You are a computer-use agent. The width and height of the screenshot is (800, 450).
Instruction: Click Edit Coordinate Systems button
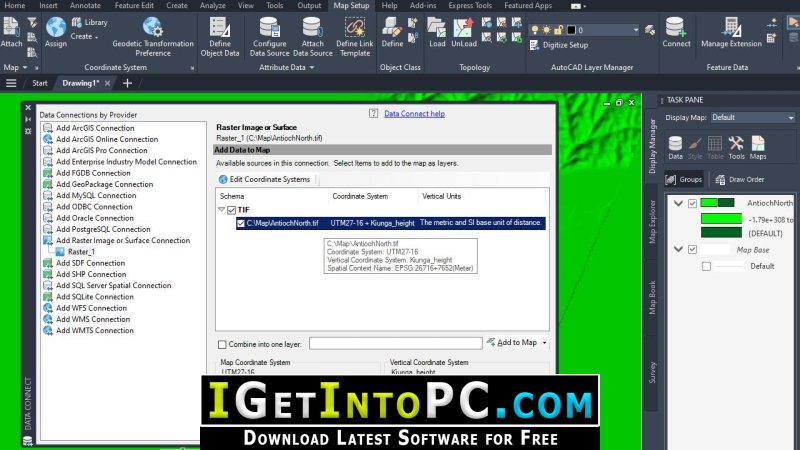[x=264, y=179]
